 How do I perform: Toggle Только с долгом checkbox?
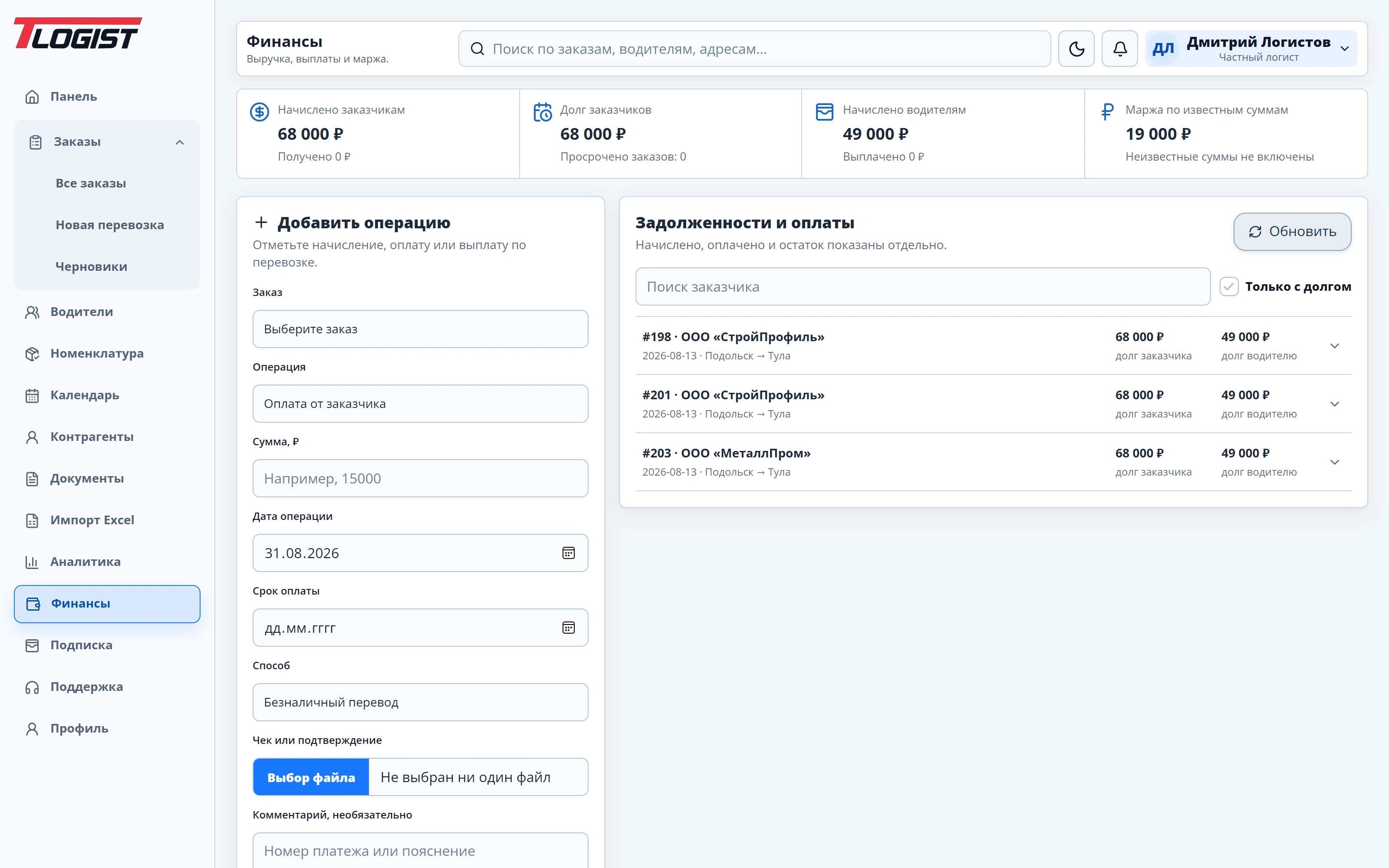pos(1229,286)
